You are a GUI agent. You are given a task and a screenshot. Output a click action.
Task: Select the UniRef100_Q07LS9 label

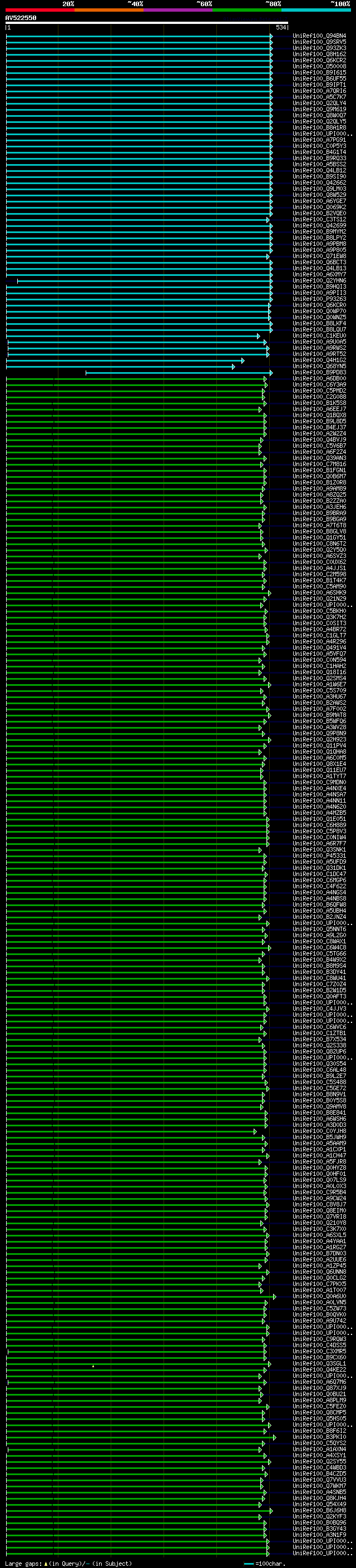319,1180
